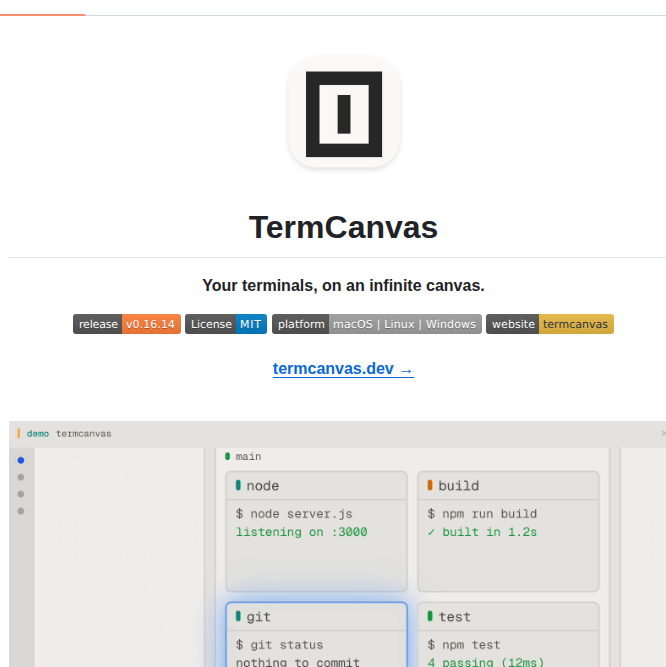Click the TermCanvas logo image

click(x=344, y=112)
